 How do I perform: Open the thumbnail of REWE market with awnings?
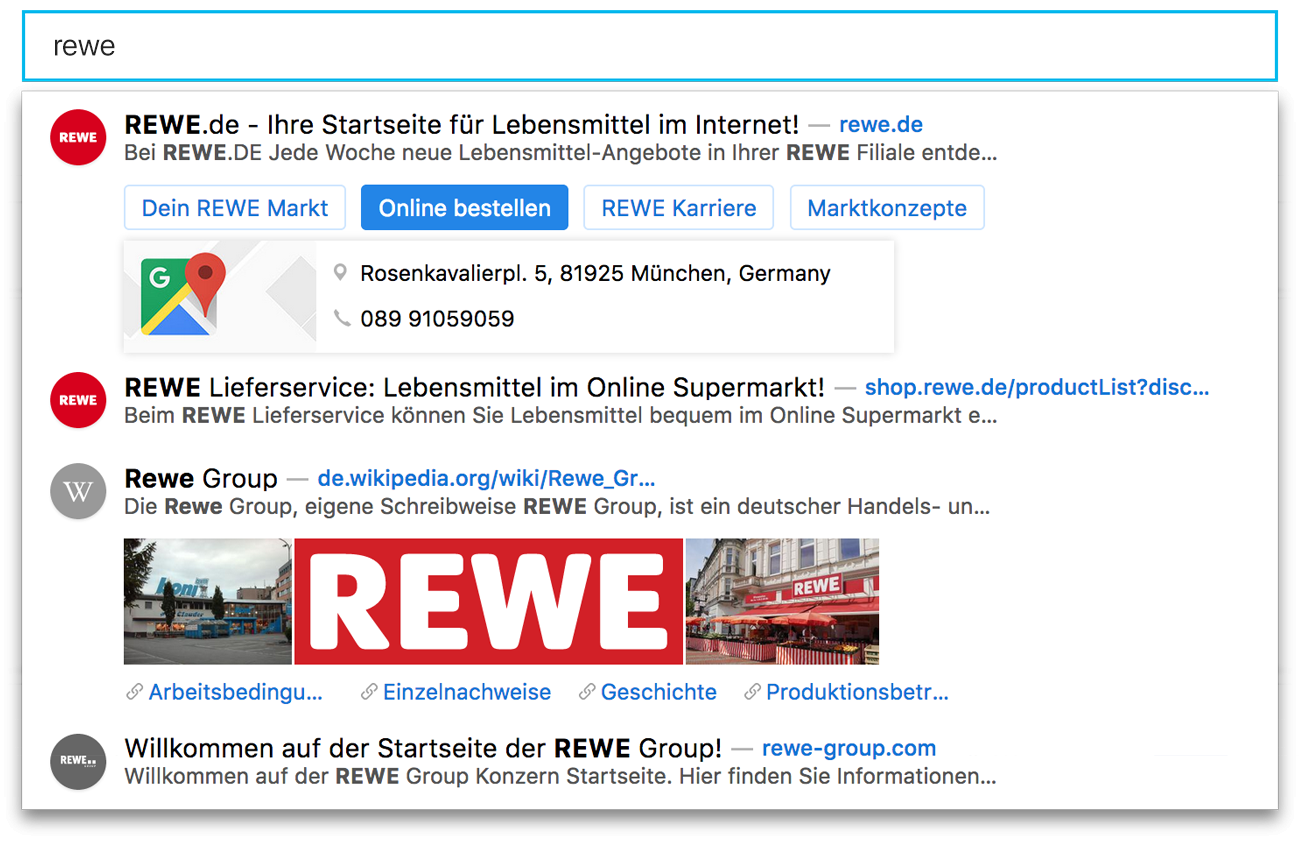pos(782,601)
